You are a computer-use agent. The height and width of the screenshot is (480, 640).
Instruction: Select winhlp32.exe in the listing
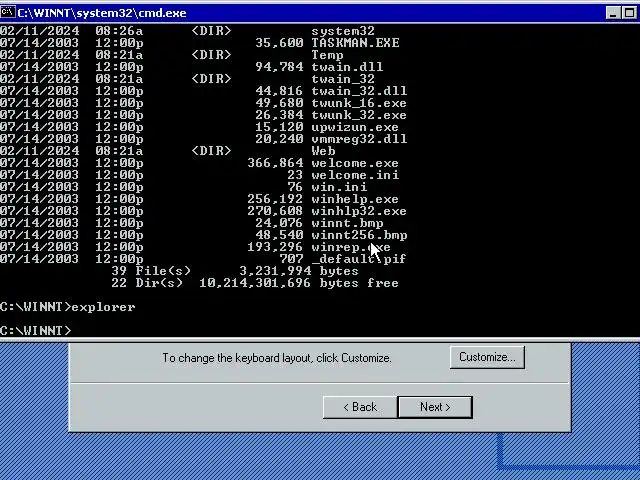(359, 211)
